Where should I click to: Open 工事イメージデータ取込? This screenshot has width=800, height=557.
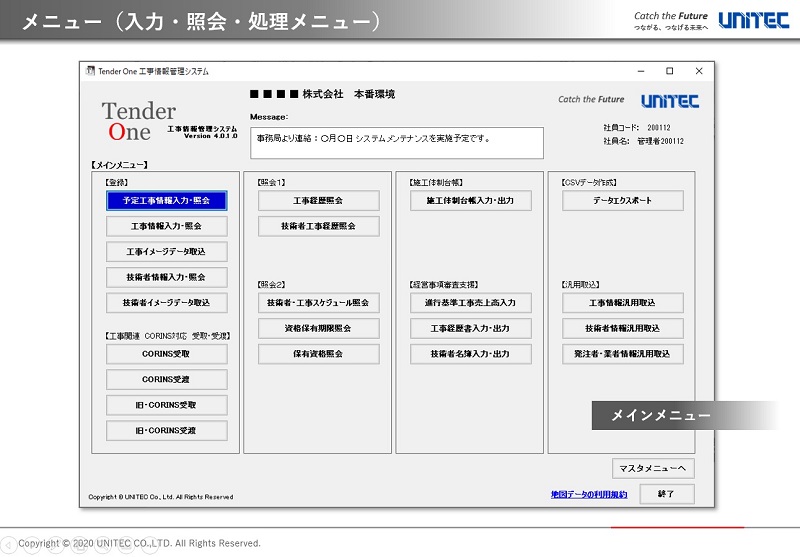(166, 251)
